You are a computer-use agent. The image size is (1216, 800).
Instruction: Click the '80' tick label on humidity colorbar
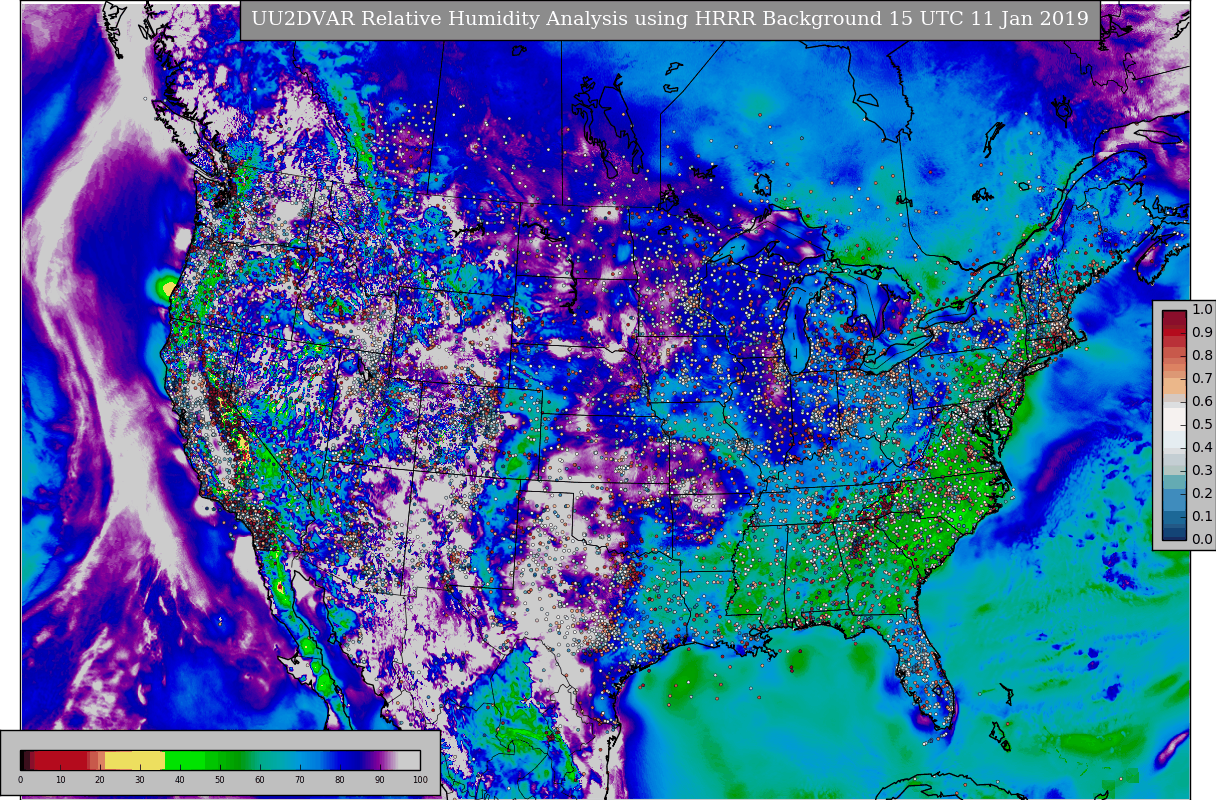pyautogui.click(x=340, y=780)
